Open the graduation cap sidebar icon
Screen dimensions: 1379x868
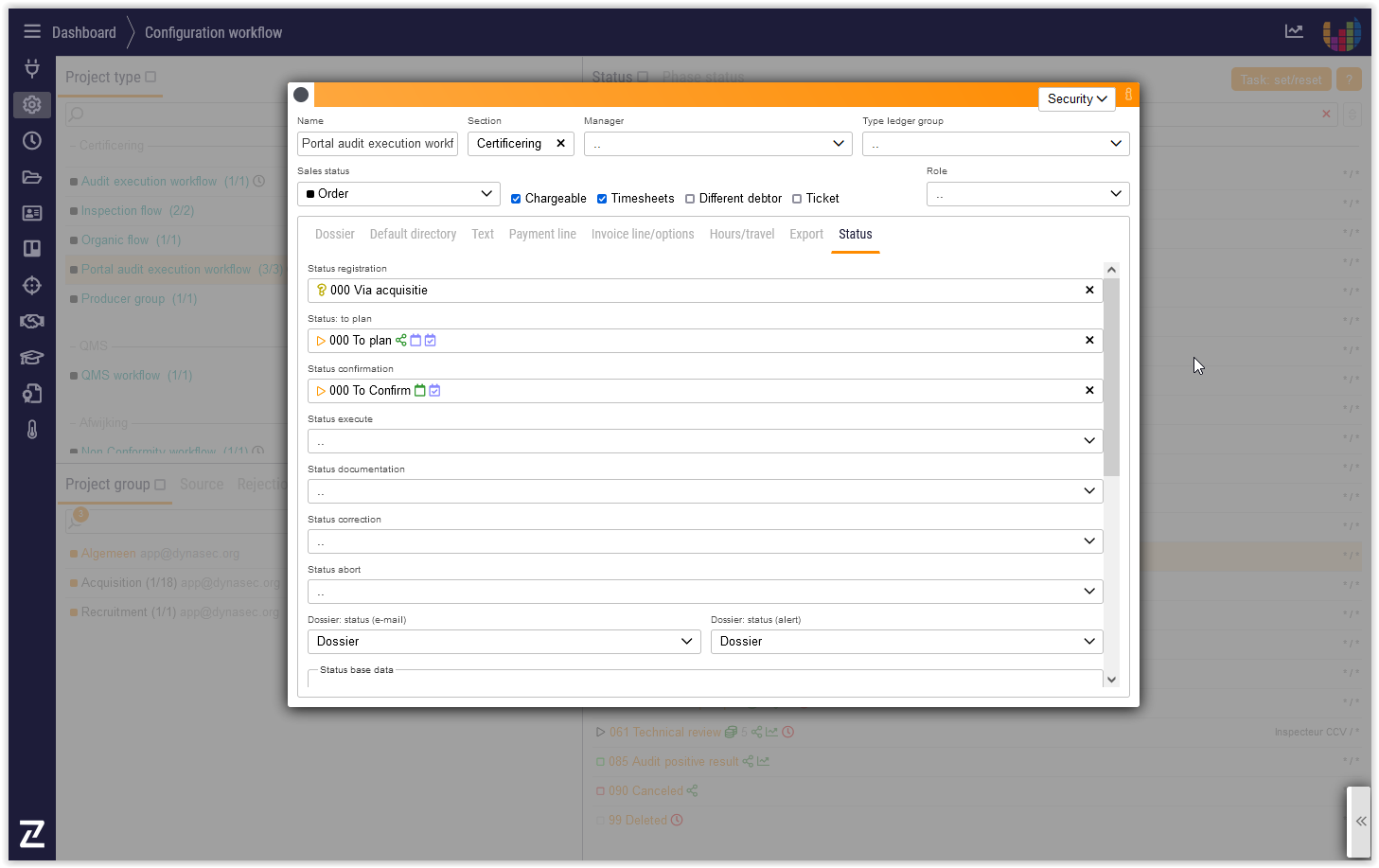point(32,357)
